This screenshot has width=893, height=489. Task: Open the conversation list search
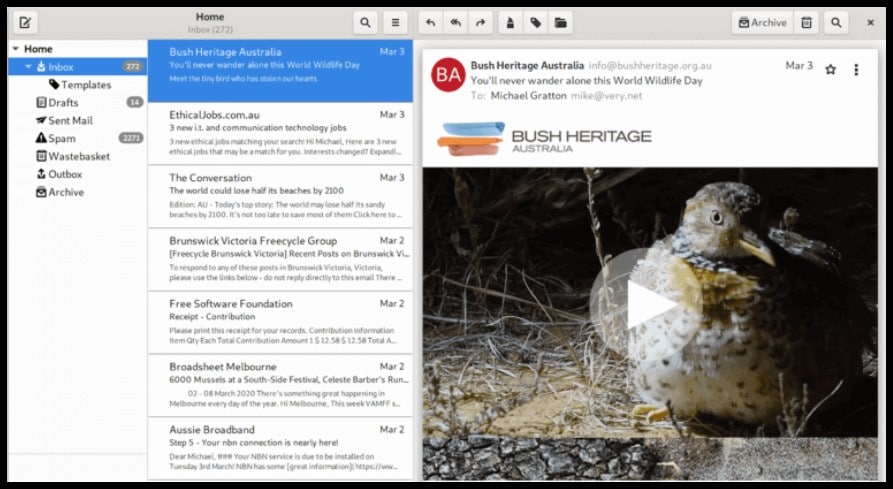tap(365, 23)
